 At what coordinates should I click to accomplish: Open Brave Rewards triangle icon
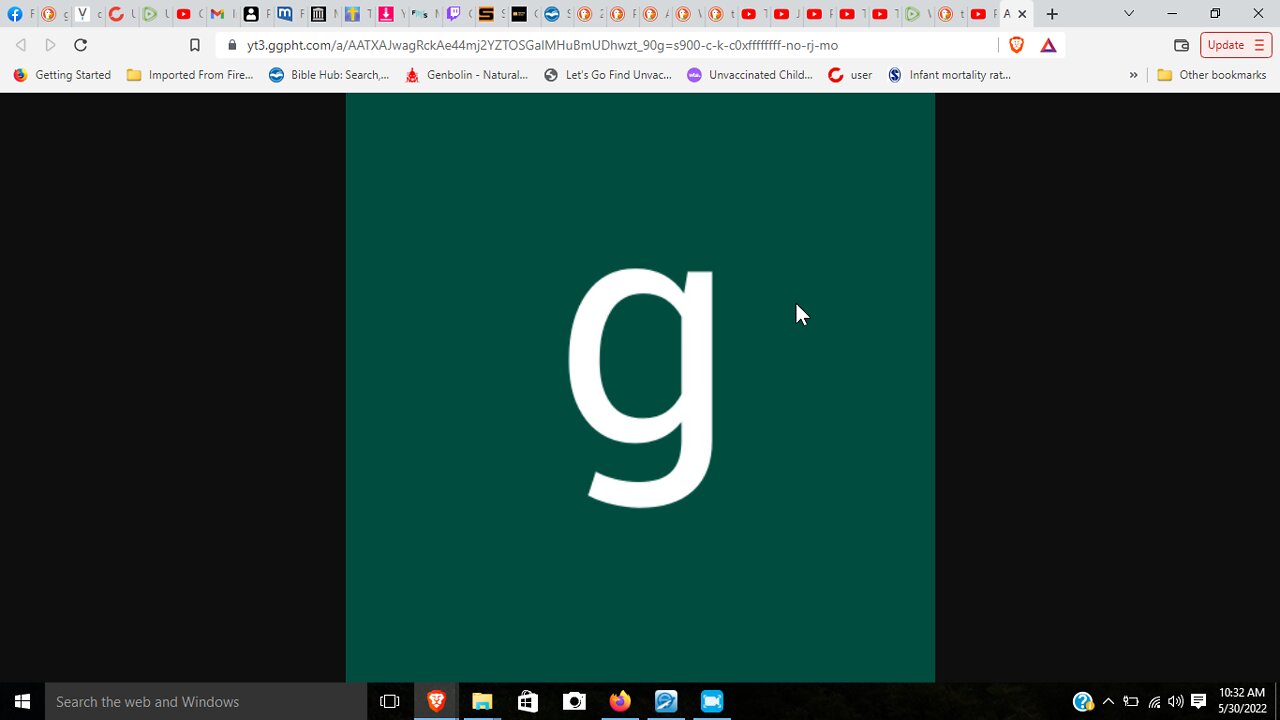[x=1048, y=45]
